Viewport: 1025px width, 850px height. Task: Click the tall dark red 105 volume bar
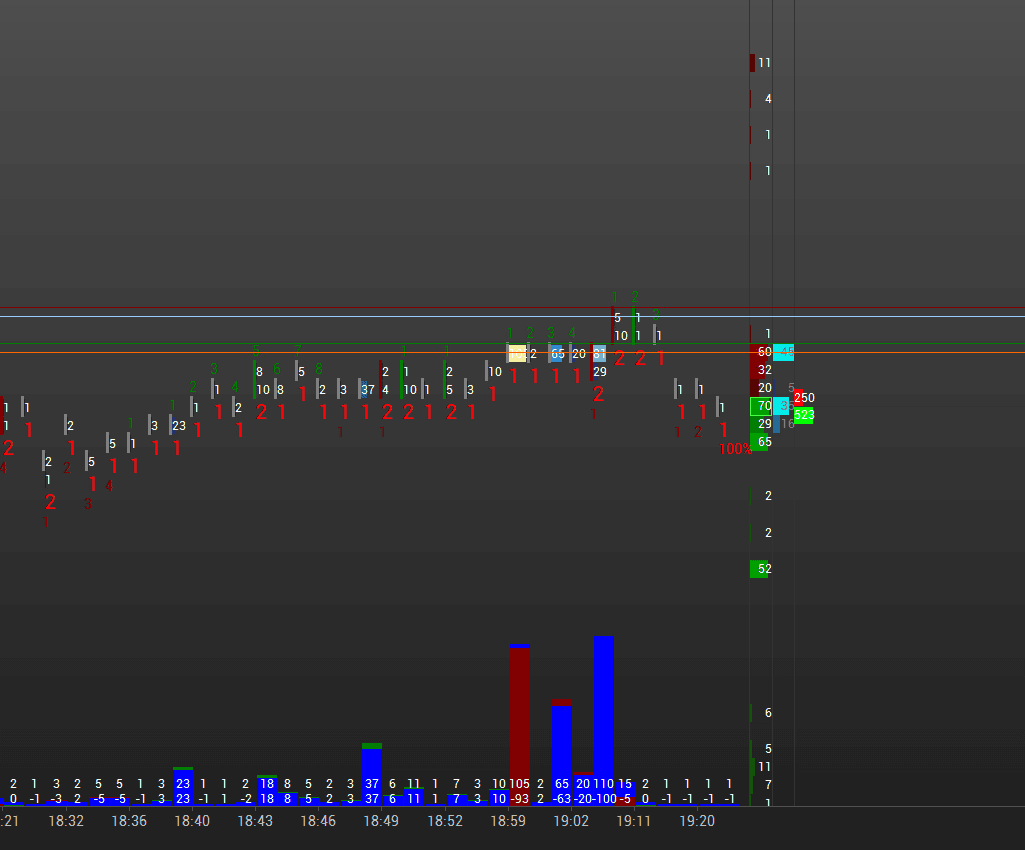click(x=520, y=724)
